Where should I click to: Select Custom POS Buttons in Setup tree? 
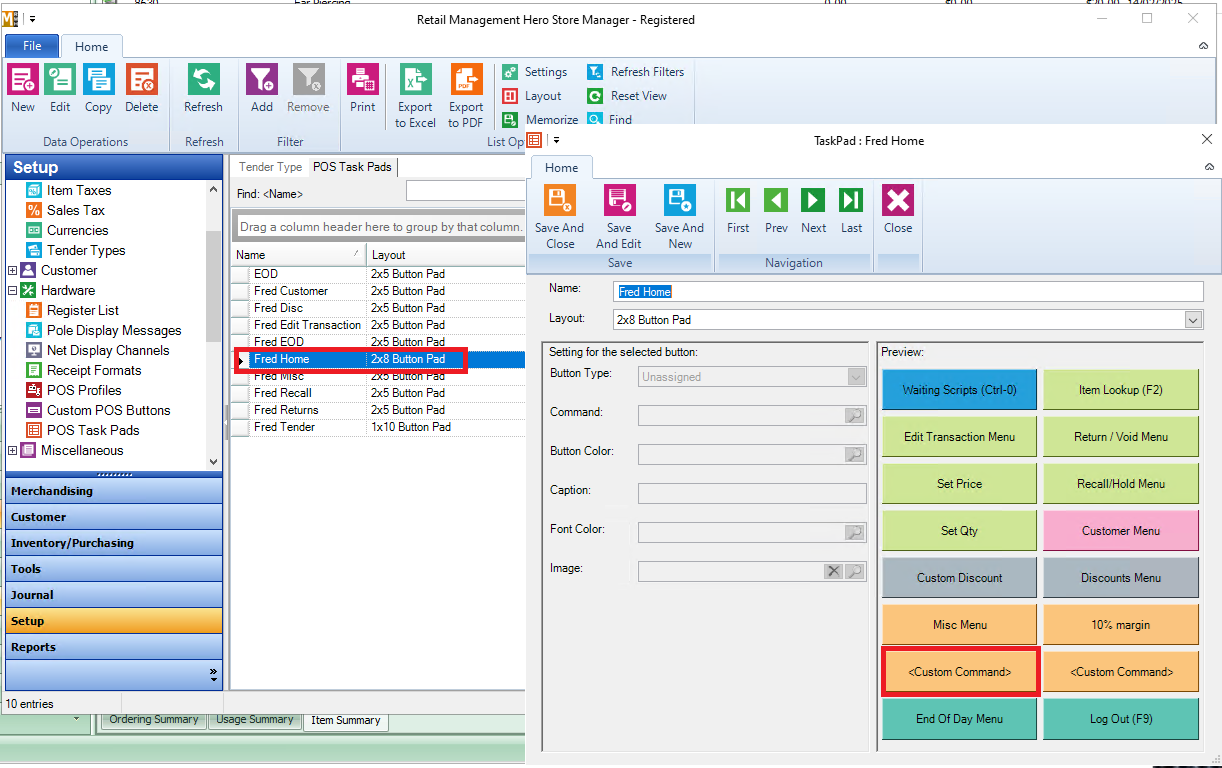pyautogui.click(x=109, y=410)
